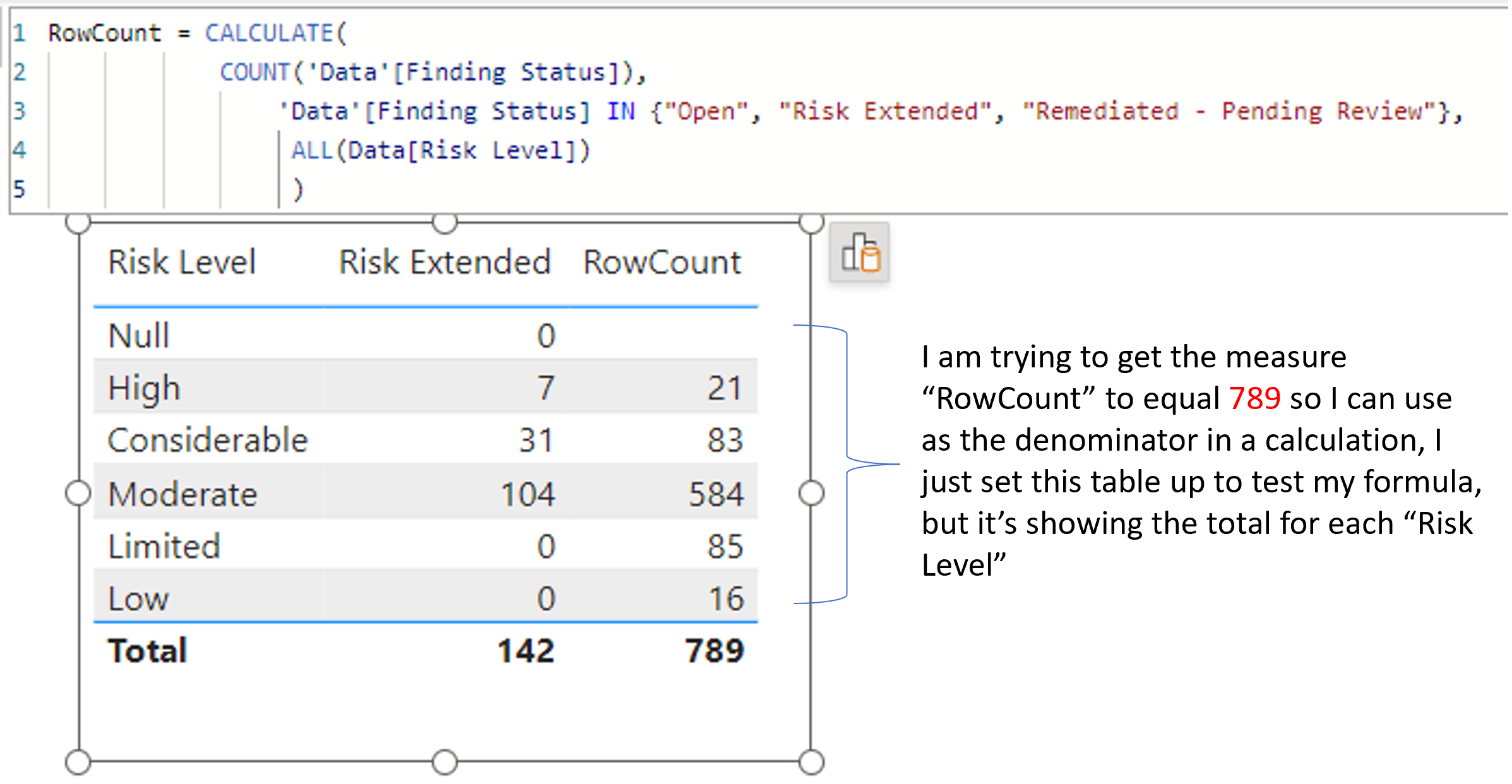Click Low's RowCount value 16
Viewport: 1512px width, 784px height.
(x=726, y=598)
